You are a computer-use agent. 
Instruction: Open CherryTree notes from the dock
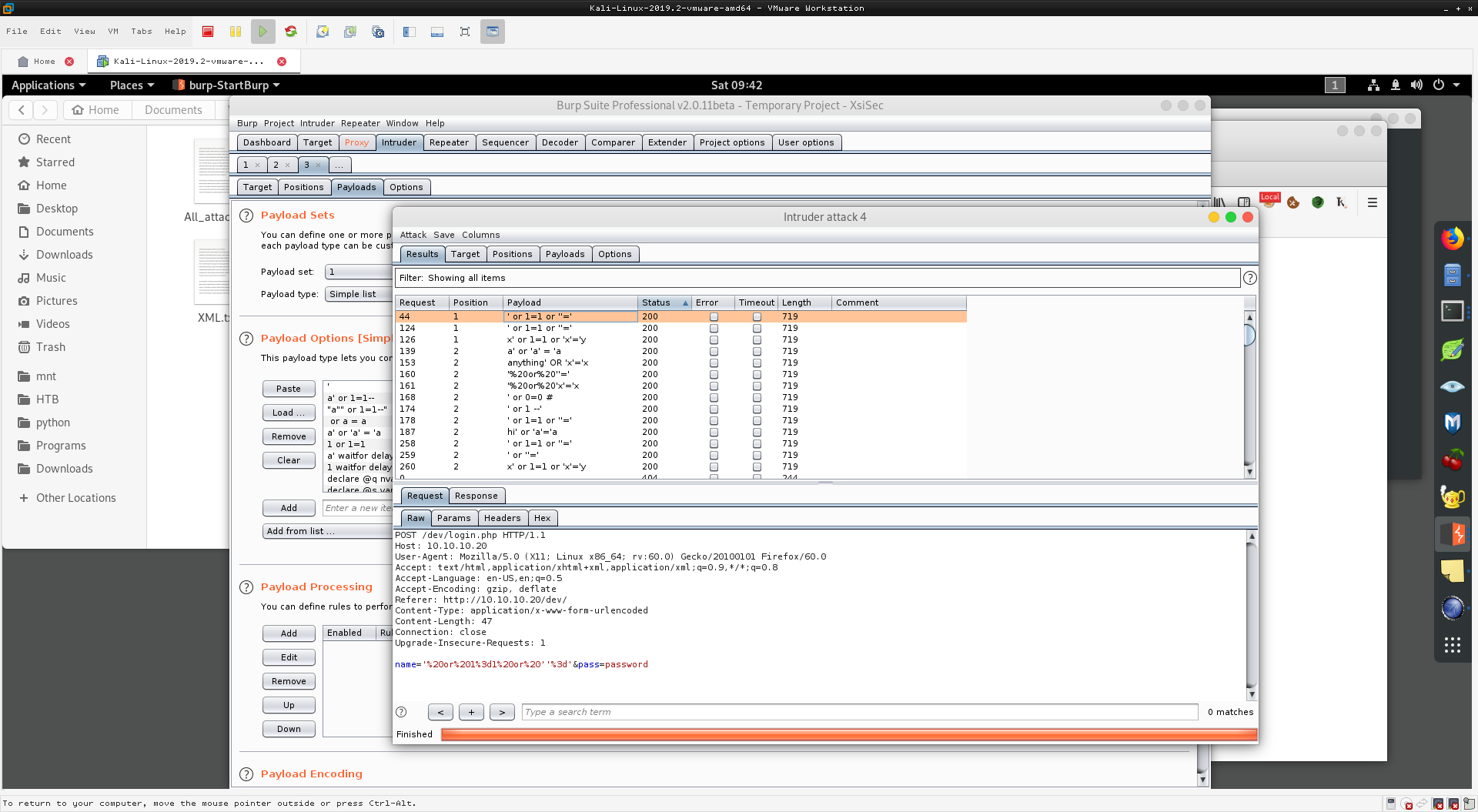(x=1453, y=460)
